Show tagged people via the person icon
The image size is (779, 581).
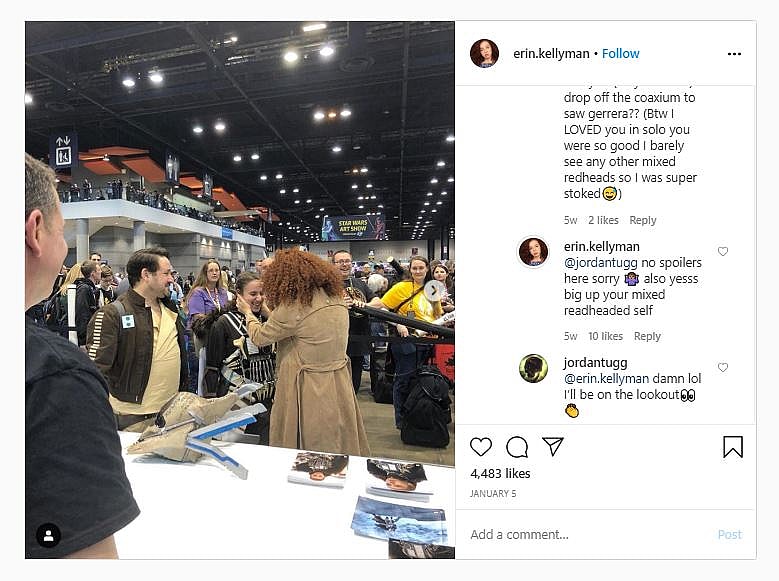point(49,535)
